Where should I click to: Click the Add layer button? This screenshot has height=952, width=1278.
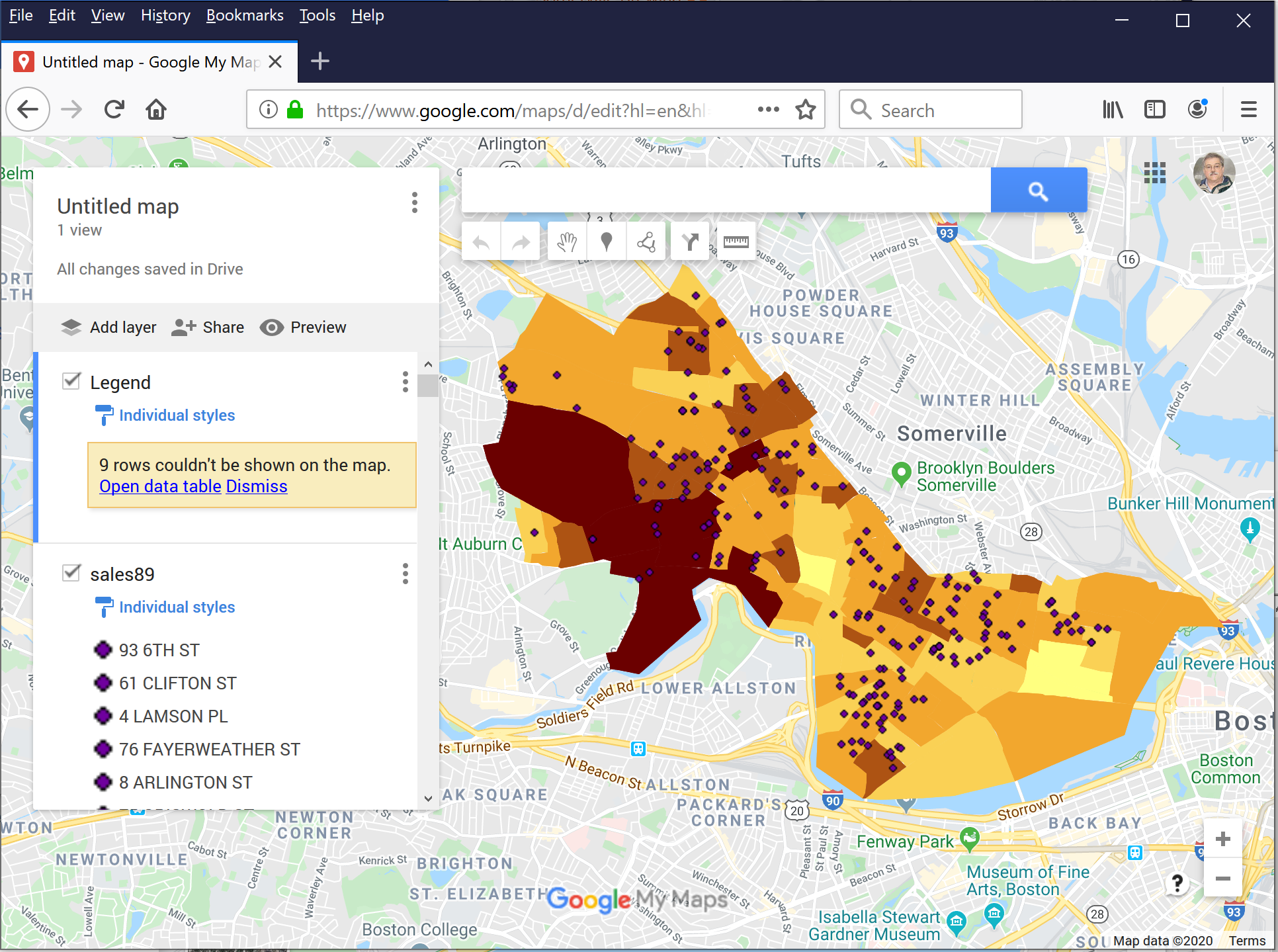(x=108, y=327)
